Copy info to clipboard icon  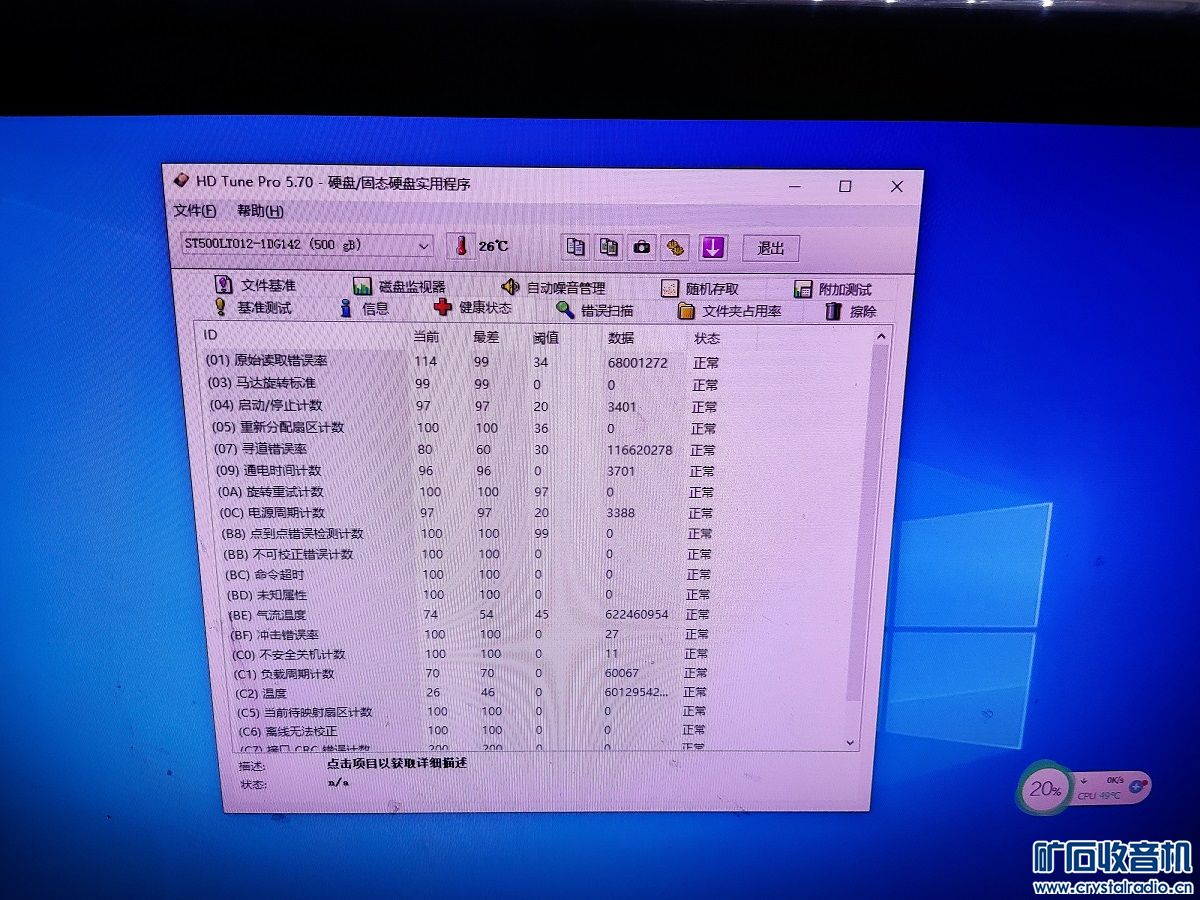click(575, 247)
